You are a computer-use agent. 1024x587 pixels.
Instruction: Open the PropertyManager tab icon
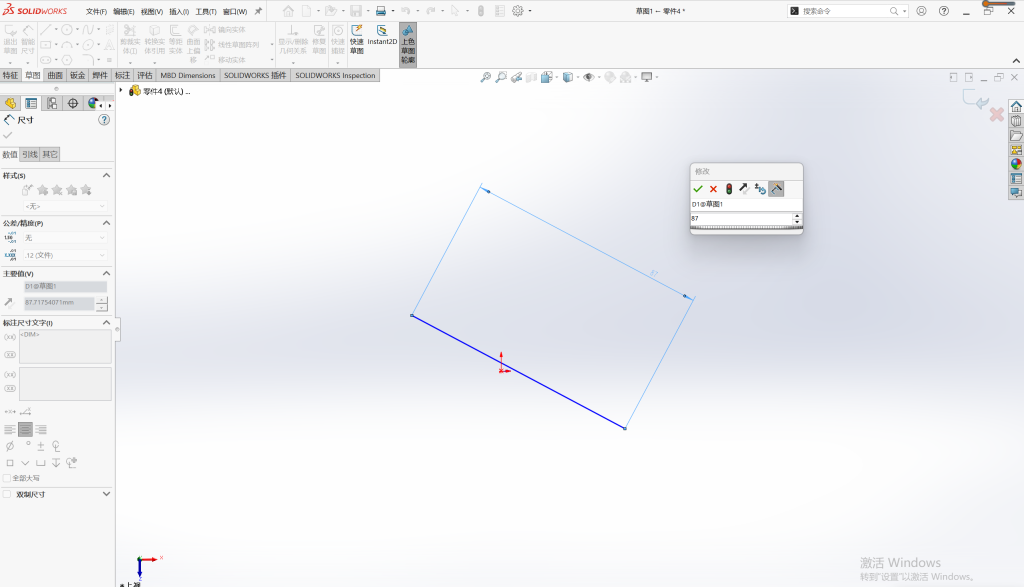tap(31, 103)
